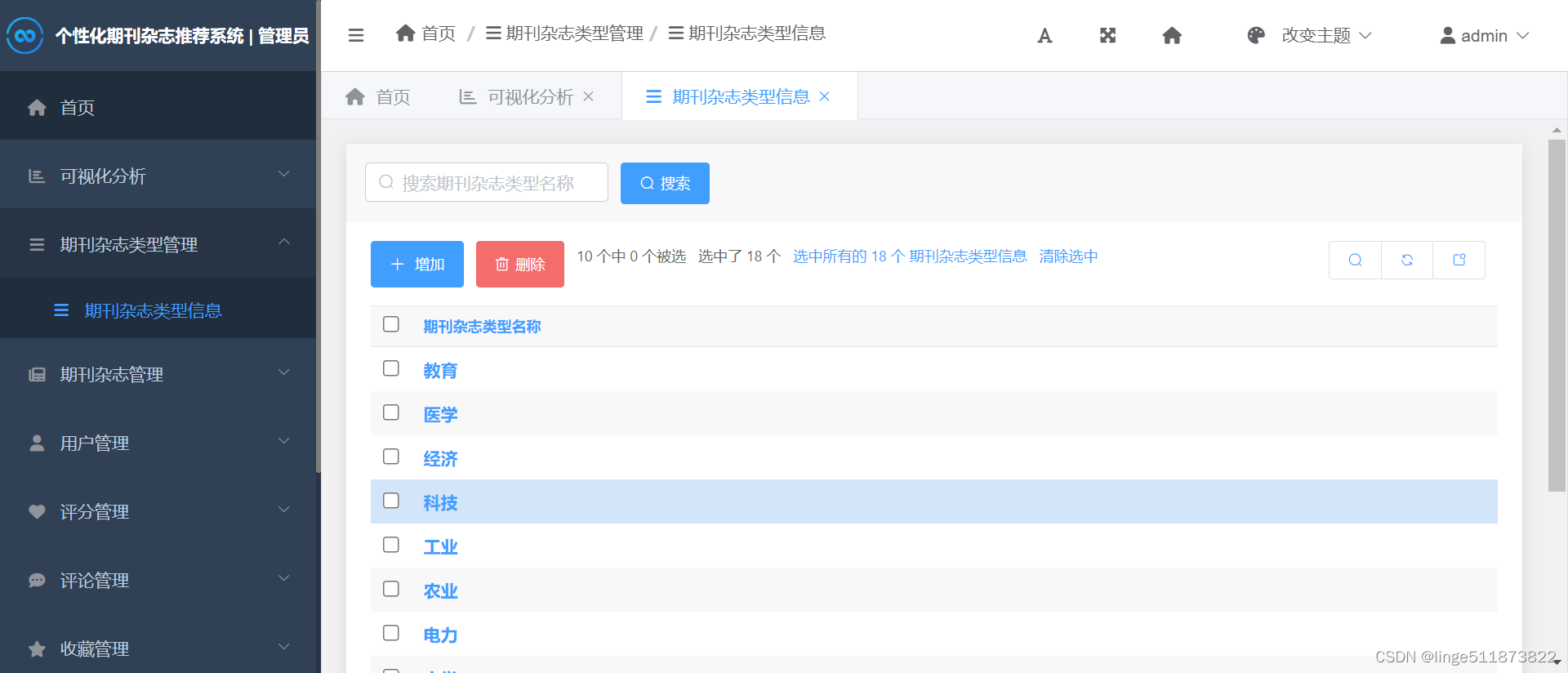This screenshot has width=1568, height=673.
Task: Check the box for 农业 row
Action: (x=391, y=589)
